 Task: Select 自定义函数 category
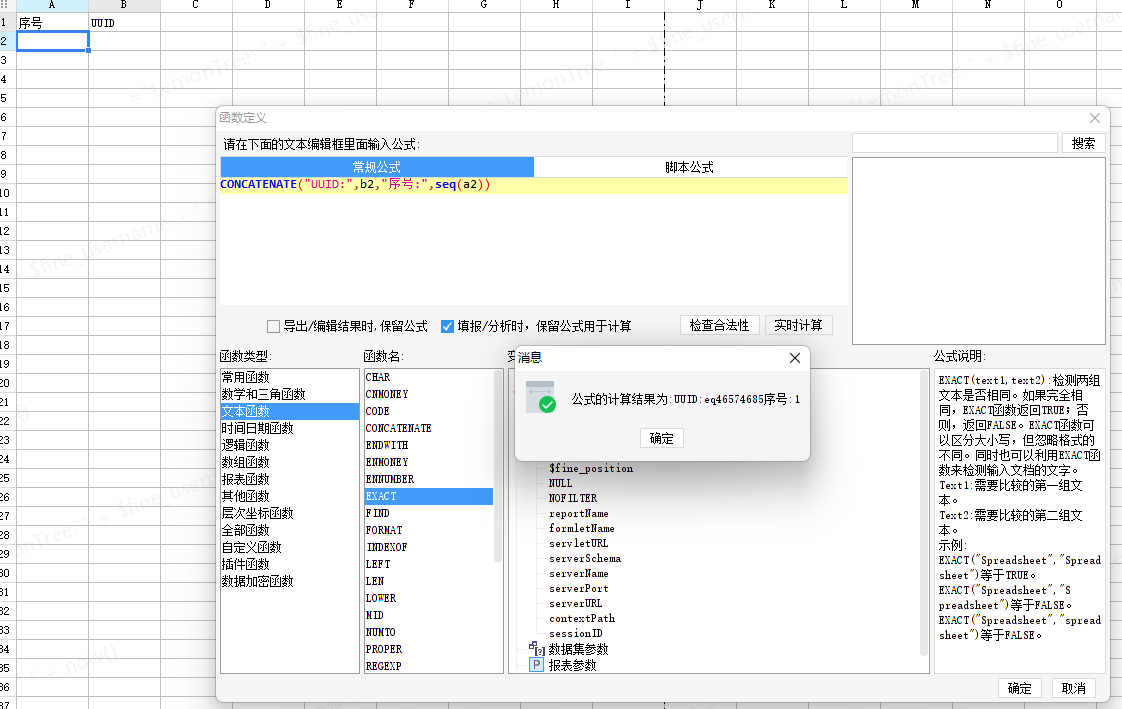click(x=290, y=547)
